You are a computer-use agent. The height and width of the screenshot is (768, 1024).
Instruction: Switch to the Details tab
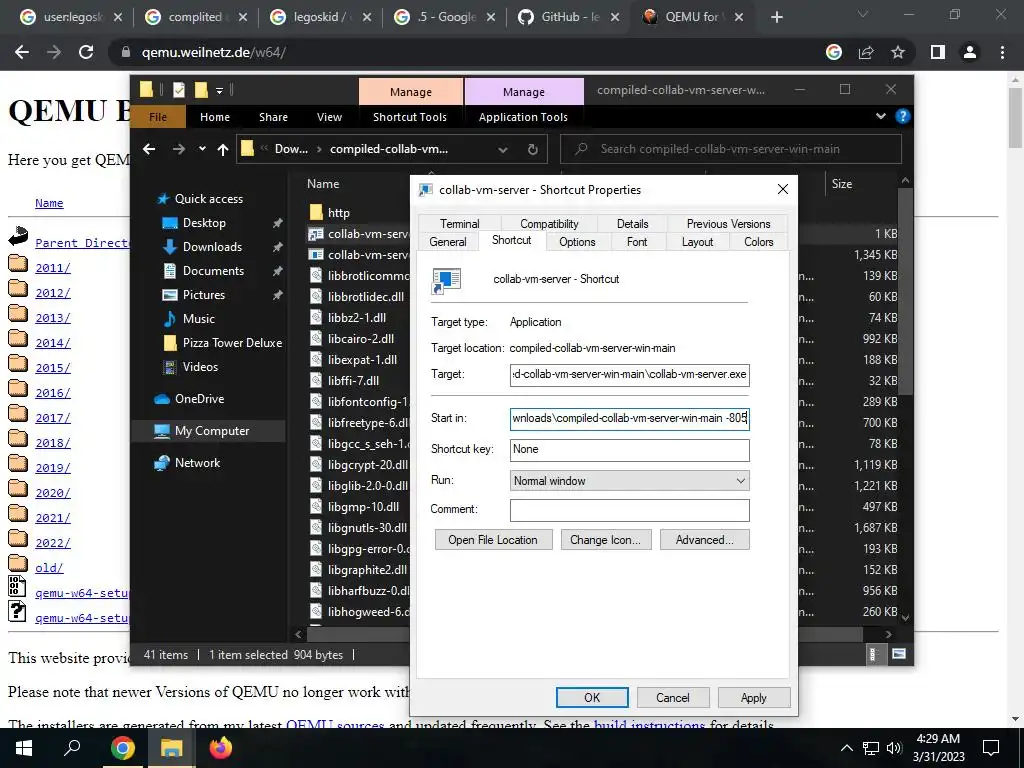click(632, 223)
